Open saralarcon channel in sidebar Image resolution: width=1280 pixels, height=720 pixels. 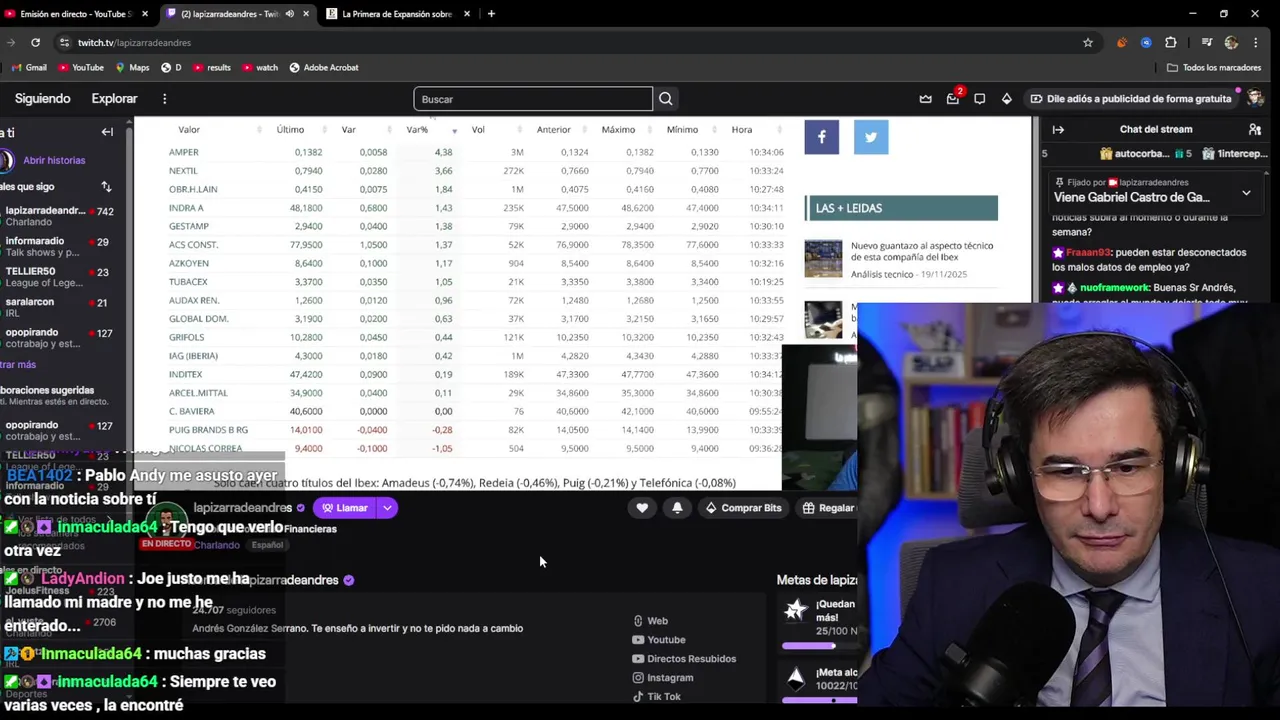coord(56,308)
